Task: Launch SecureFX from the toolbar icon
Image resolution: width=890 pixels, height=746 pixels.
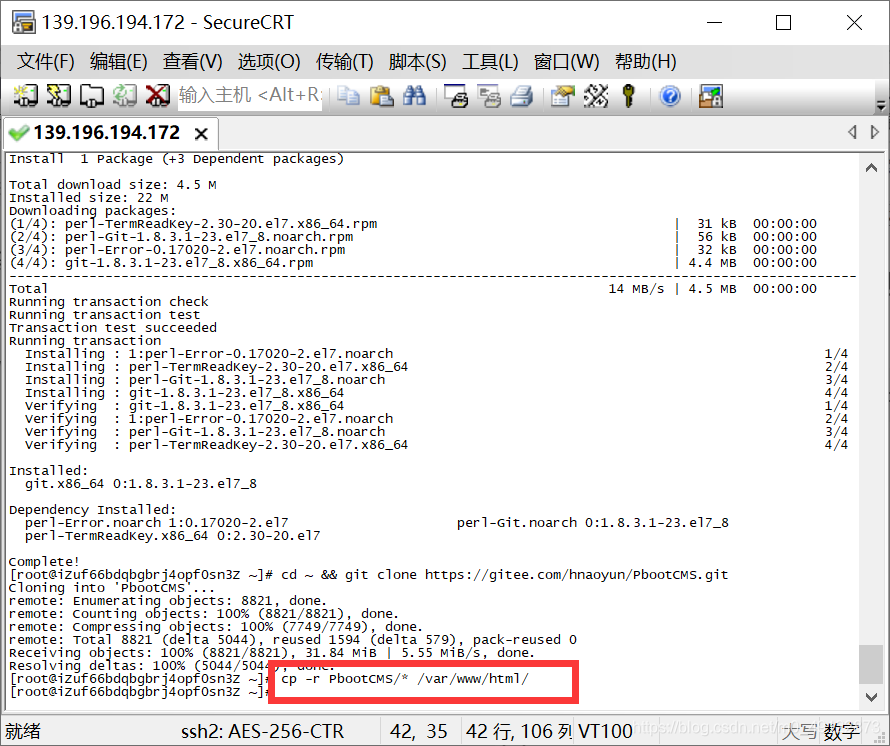Action: point(711,96)
